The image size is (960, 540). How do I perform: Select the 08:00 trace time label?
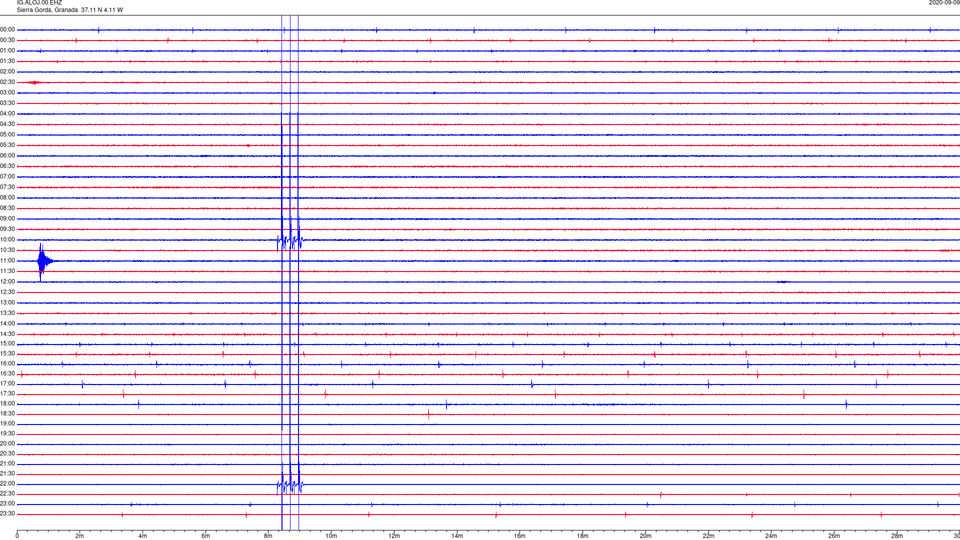(7, 198)
